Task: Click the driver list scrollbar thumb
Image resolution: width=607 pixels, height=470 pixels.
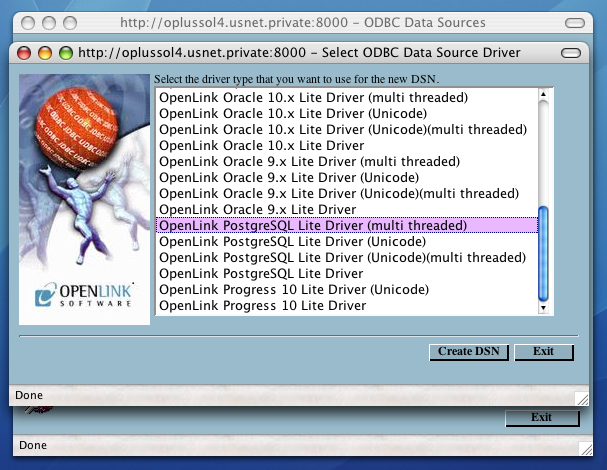Action: (x=544, y=250)
